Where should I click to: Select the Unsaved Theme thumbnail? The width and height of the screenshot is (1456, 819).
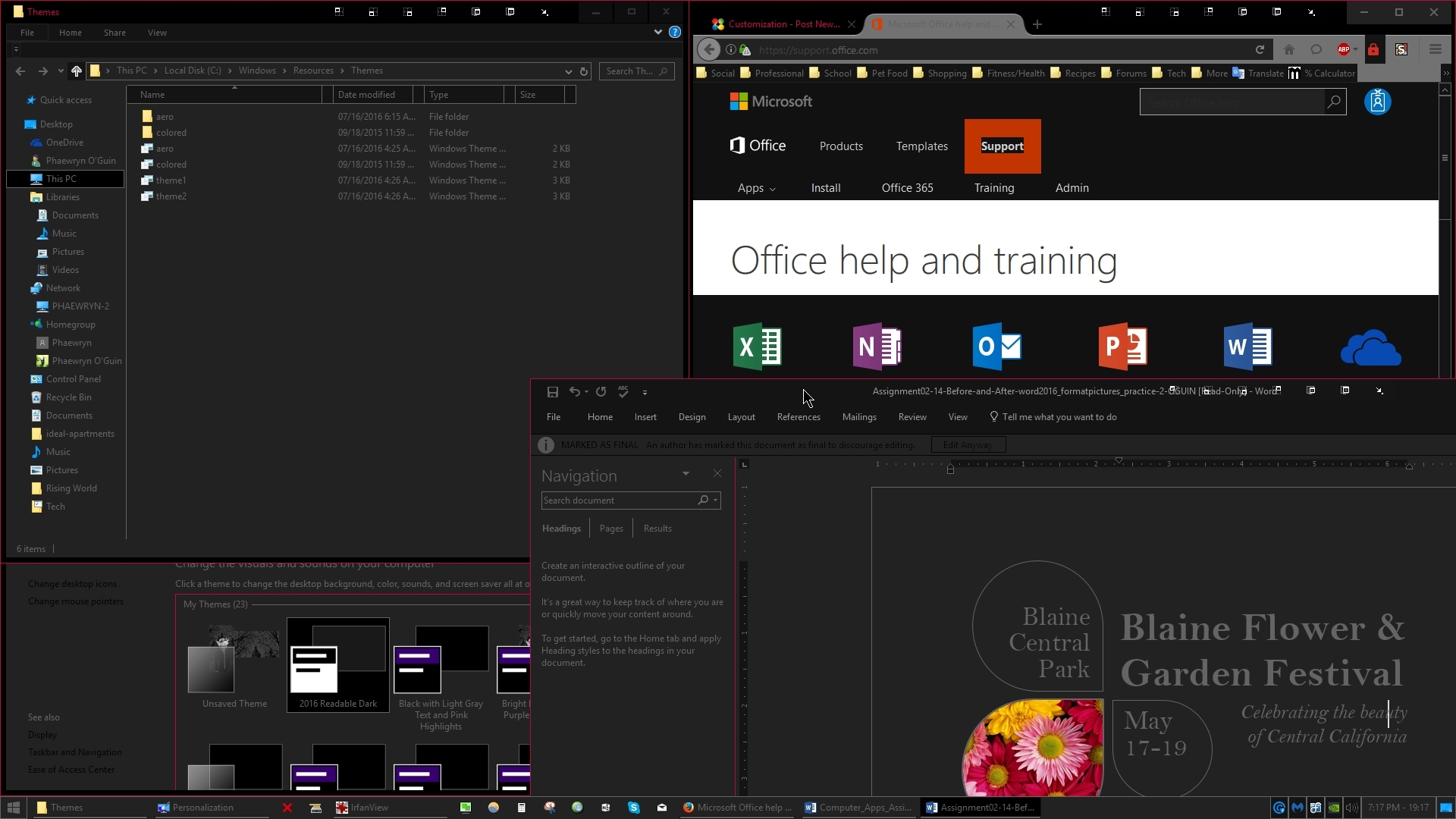(x=234, y=667)
